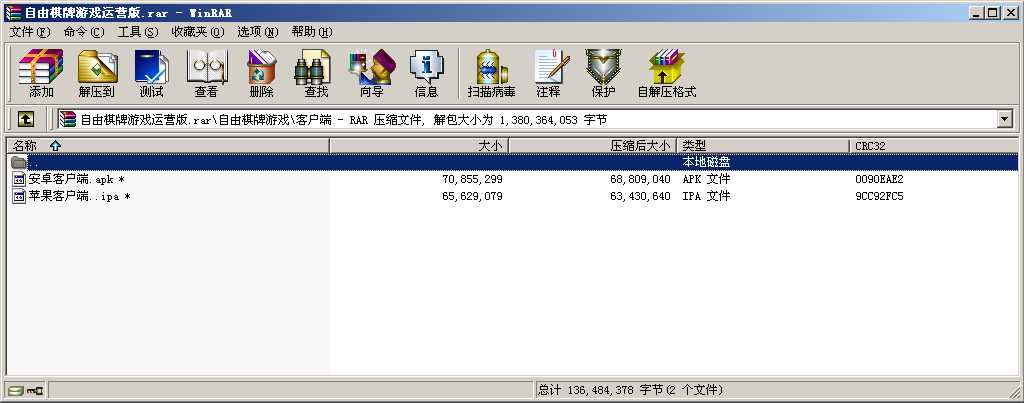Open the 选项(N) menu
Screen dimensions: 1024x403
tap(257, 32)
